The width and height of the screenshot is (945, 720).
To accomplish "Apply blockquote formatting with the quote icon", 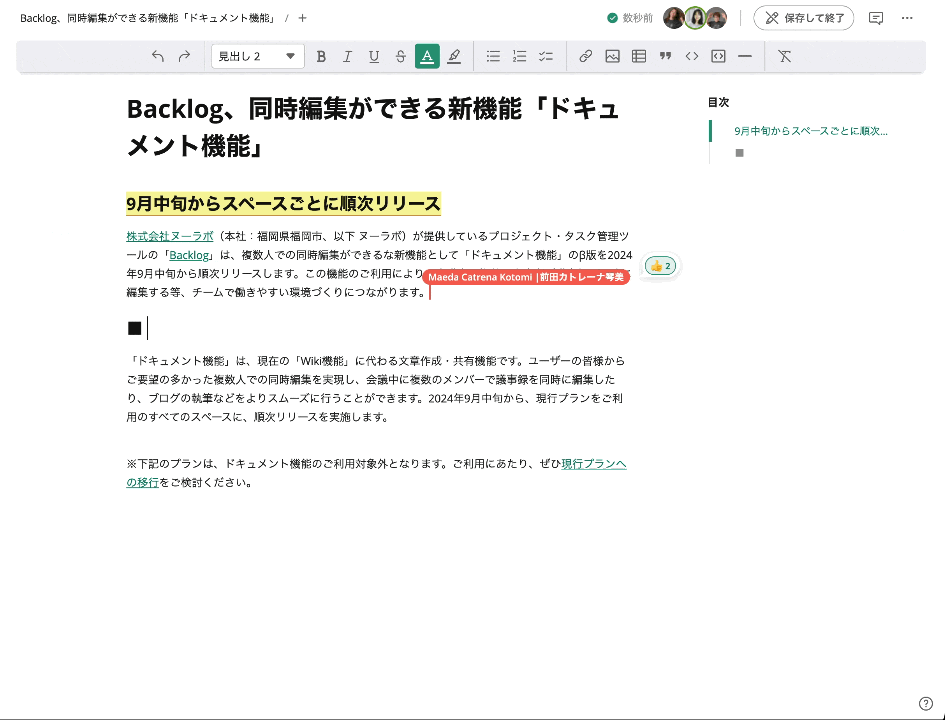I will point(664,56).
